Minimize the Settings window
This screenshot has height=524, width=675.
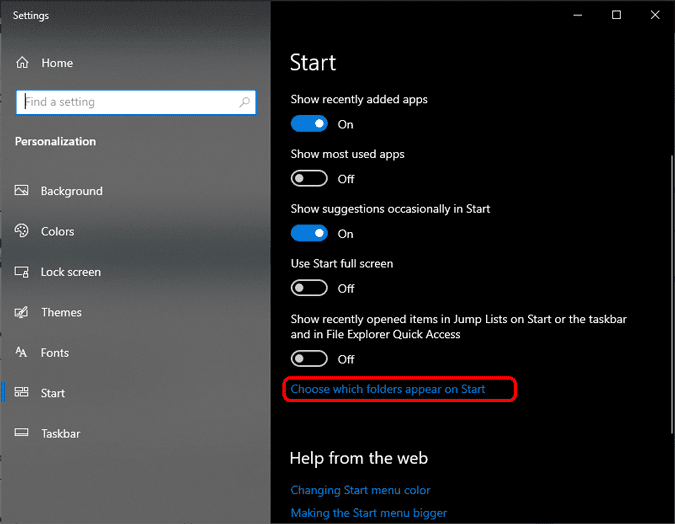tap(578, 15)
